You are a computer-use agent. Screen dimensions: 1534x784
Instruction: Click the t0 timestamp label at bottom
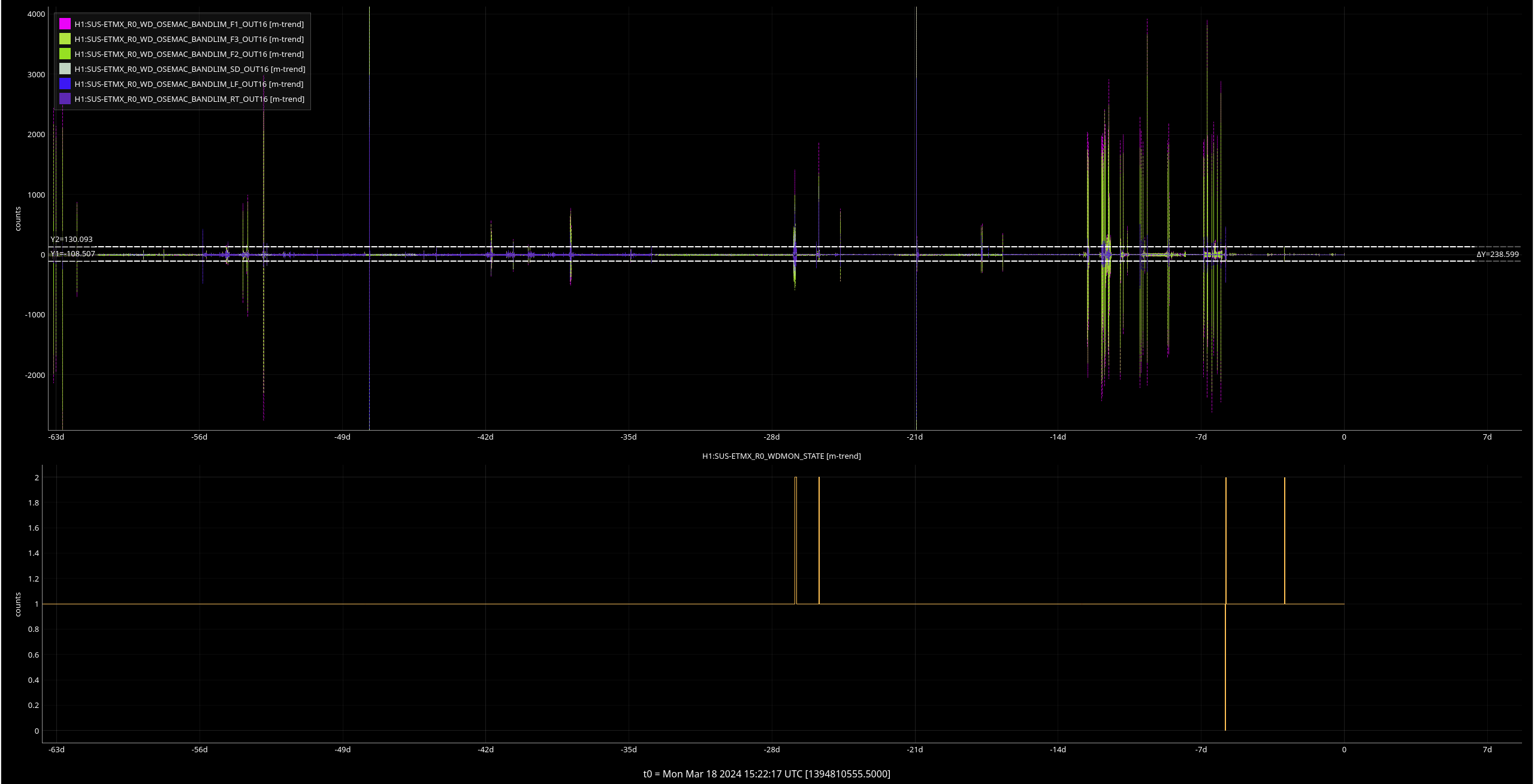coord(766,774)
